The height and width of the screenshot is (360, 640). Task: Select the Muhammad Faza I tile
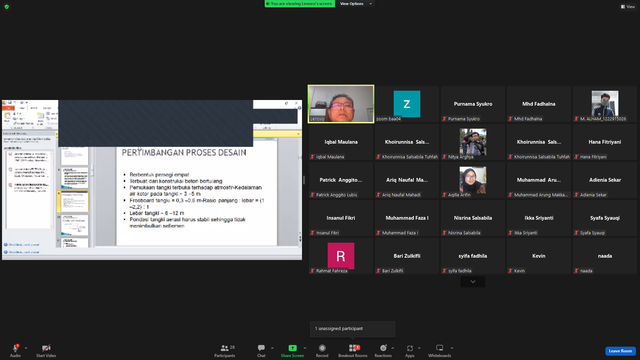tap(407, 218)
